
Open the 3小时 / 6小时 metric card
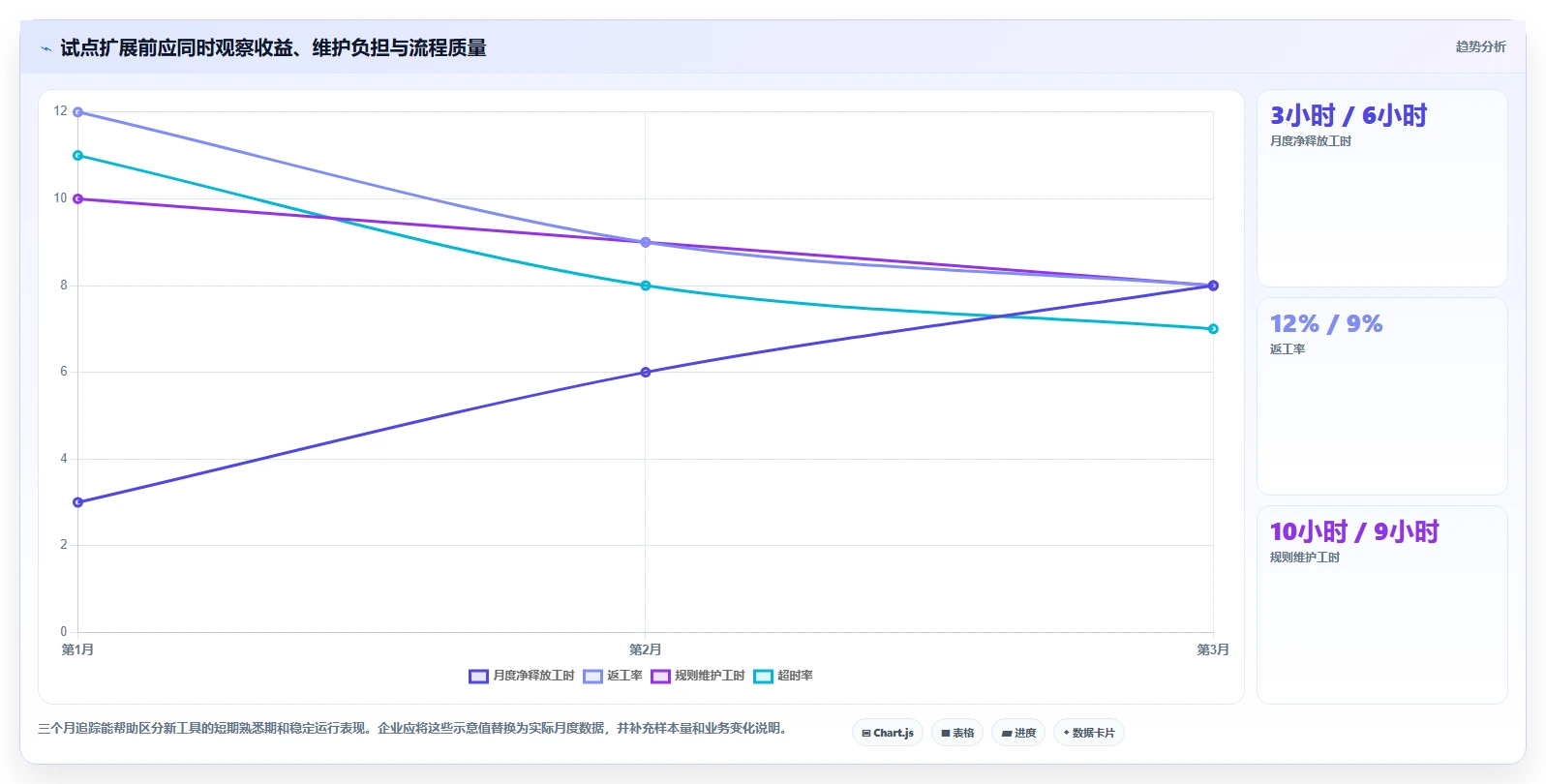(x=1381, y=189)
